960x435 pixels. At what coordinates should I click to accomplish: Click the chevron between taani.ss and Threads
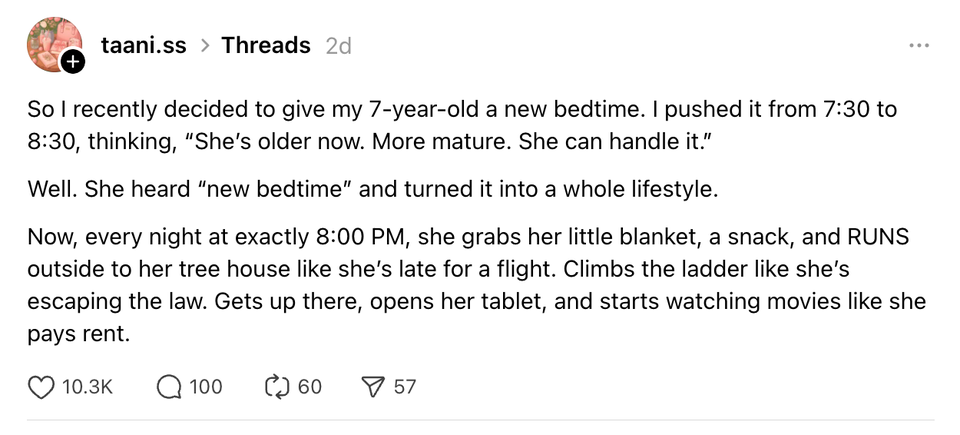click(204, 46)
